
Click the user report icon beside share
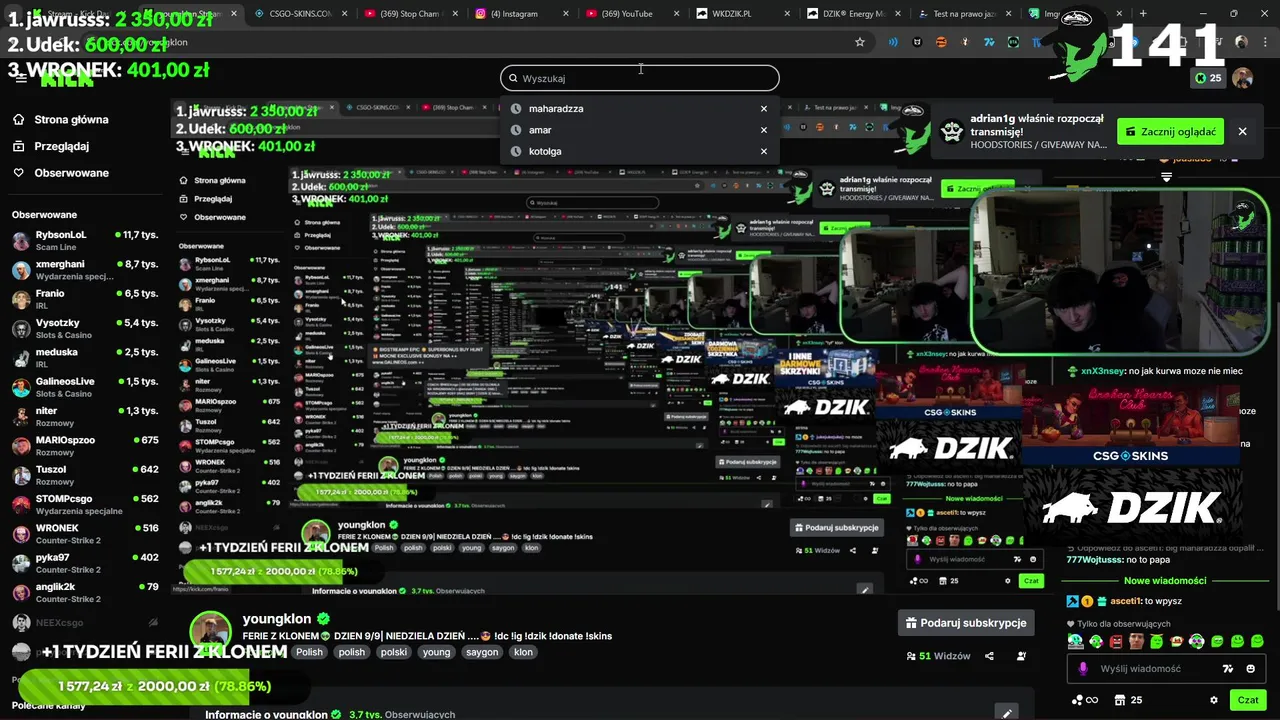click(x=1021, y=656)
